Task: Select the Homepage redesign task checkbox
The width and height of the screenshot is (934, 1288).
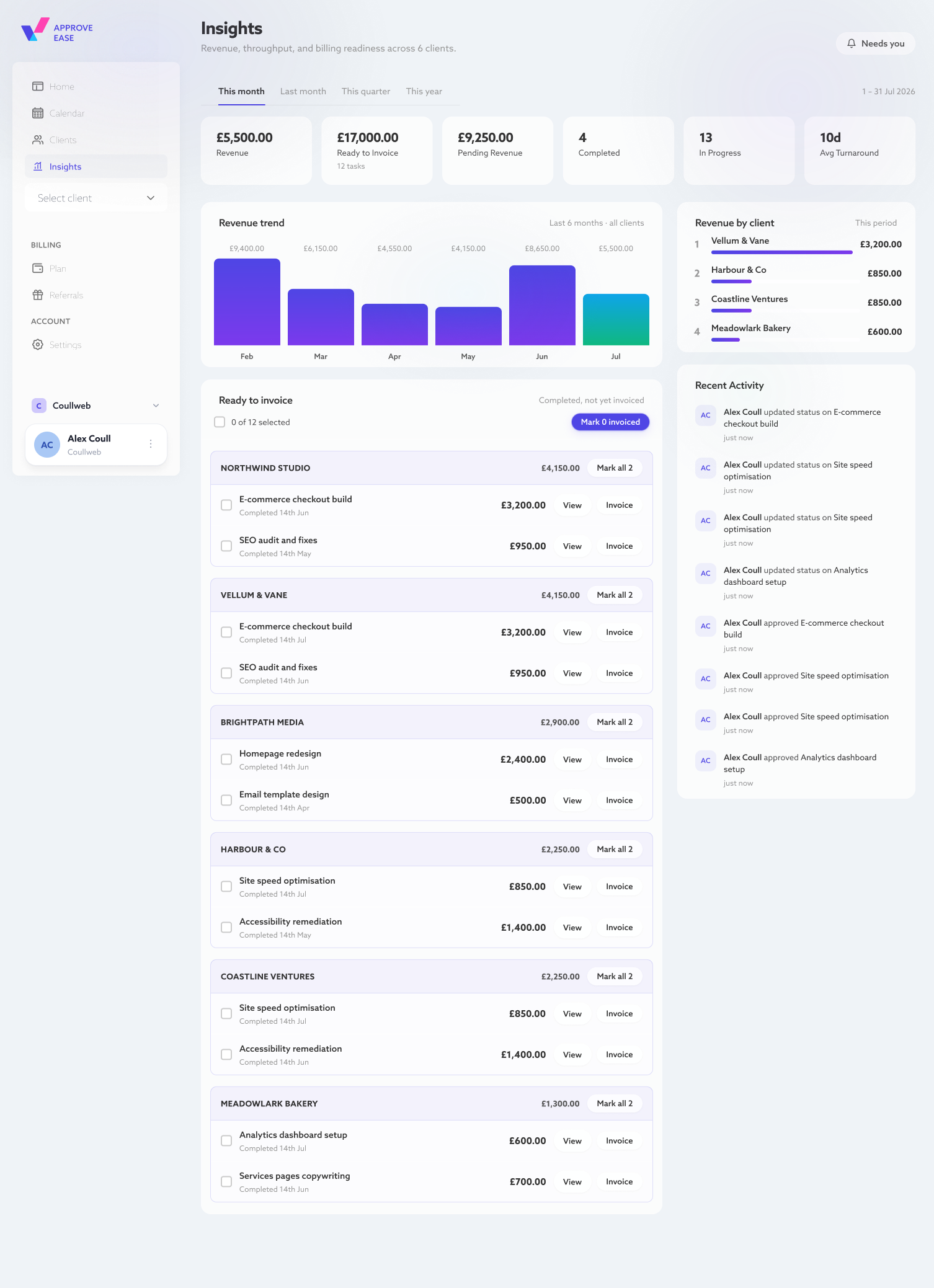Action: click(226, 759)
